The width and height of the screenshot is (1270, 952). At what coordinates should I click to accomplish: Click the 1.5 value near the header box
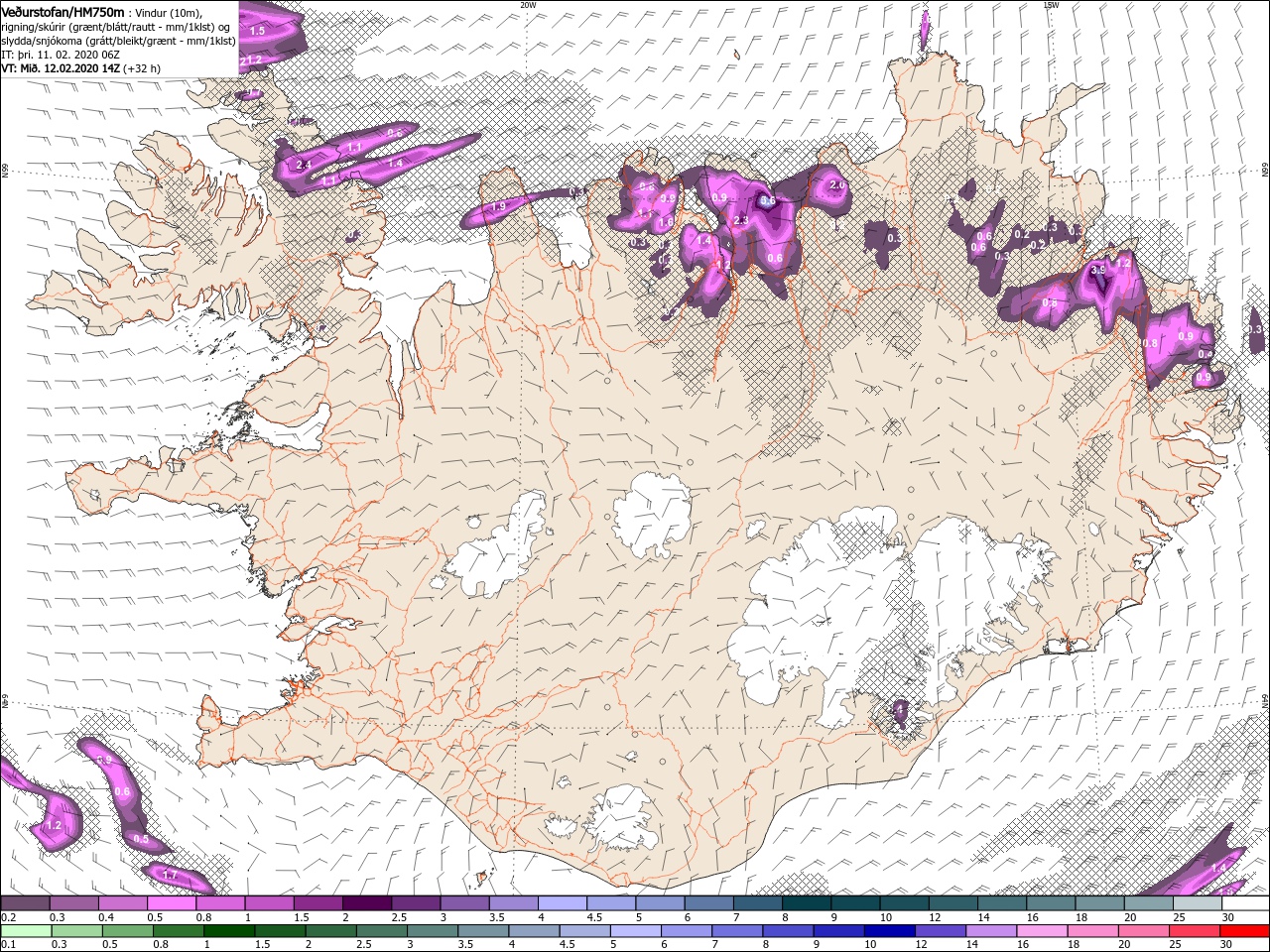(257, 31)
